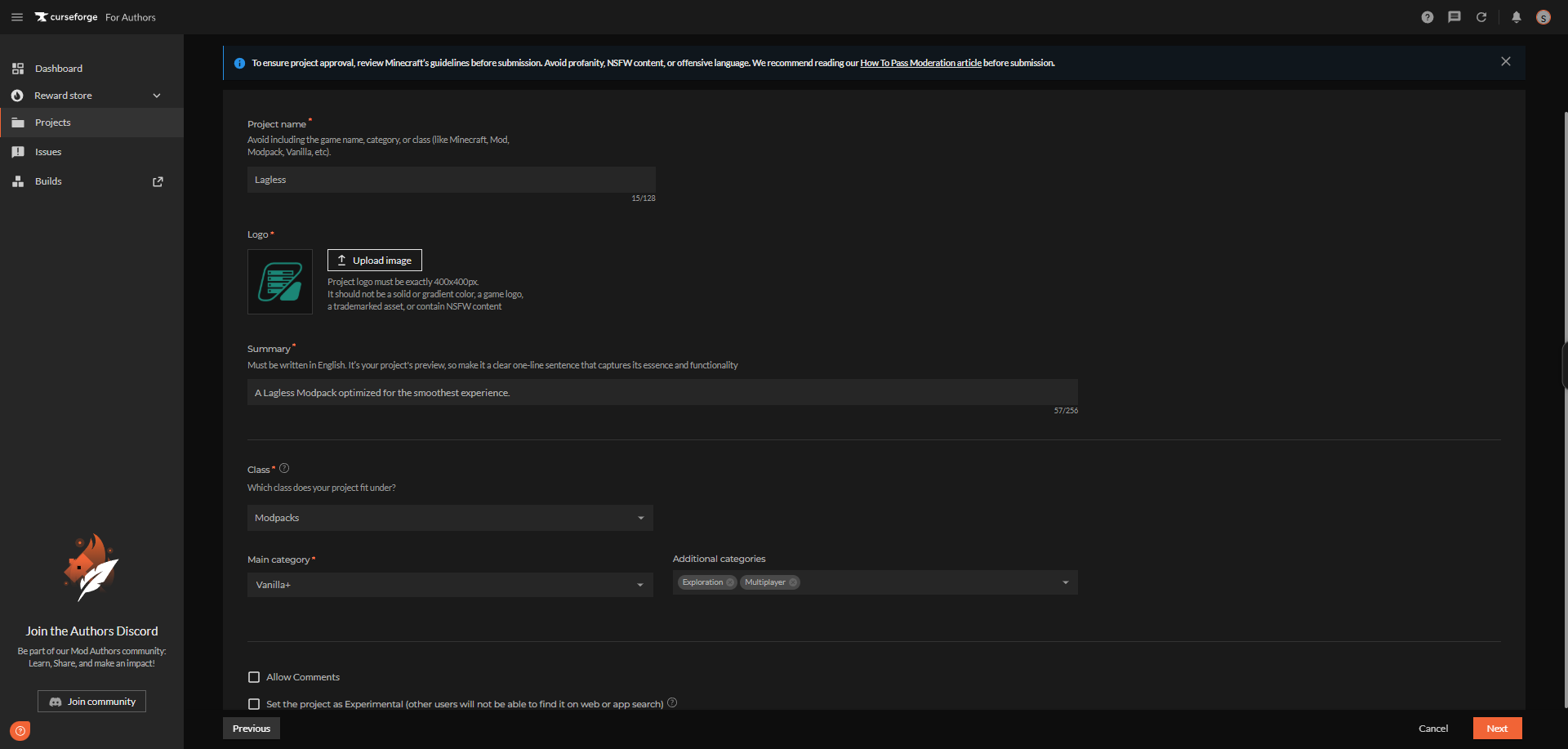Click the Next button
The height and width of the screenshot is (749, 1568).
click(x=1496, y=729)
